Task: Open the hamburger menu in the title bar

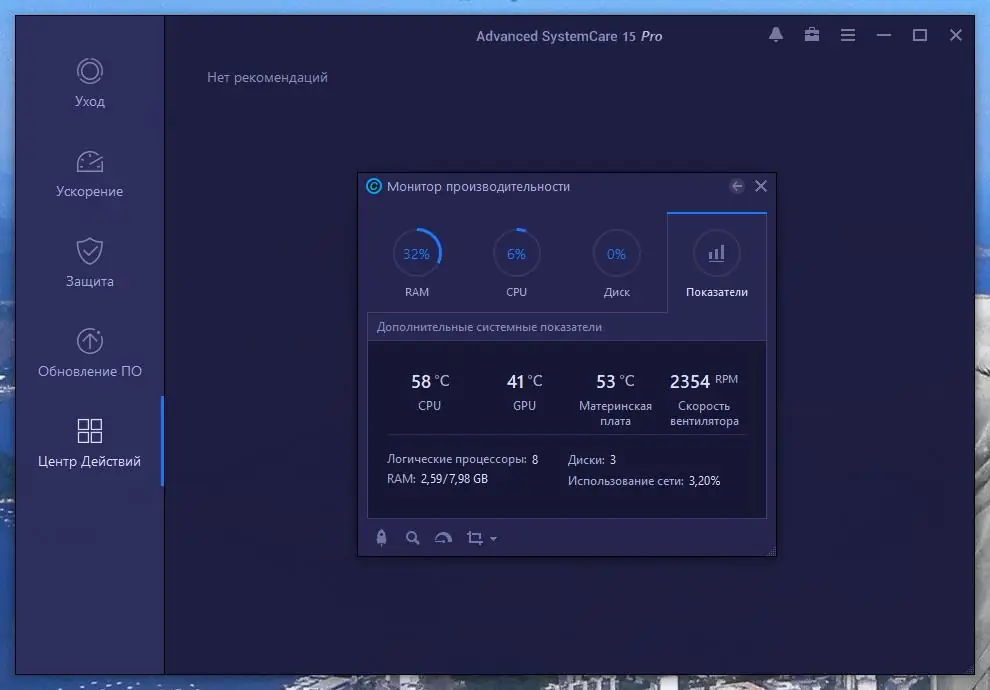Action: click(847, 35)
